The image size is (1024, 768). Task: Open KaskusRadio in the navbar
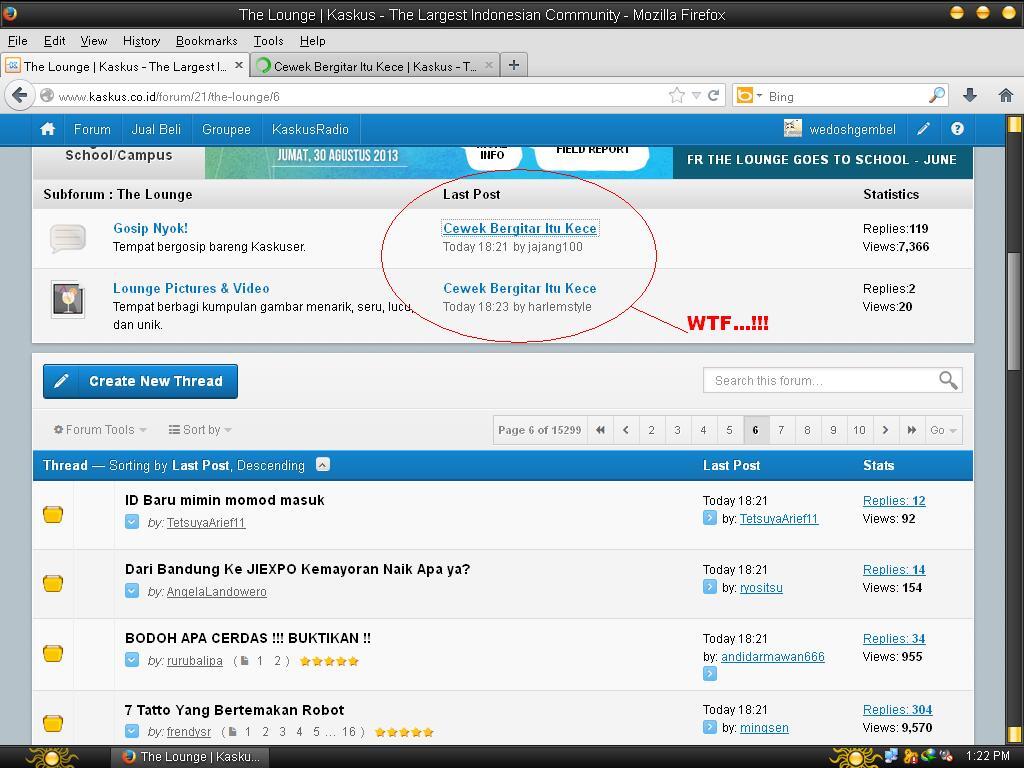point(310,129)
